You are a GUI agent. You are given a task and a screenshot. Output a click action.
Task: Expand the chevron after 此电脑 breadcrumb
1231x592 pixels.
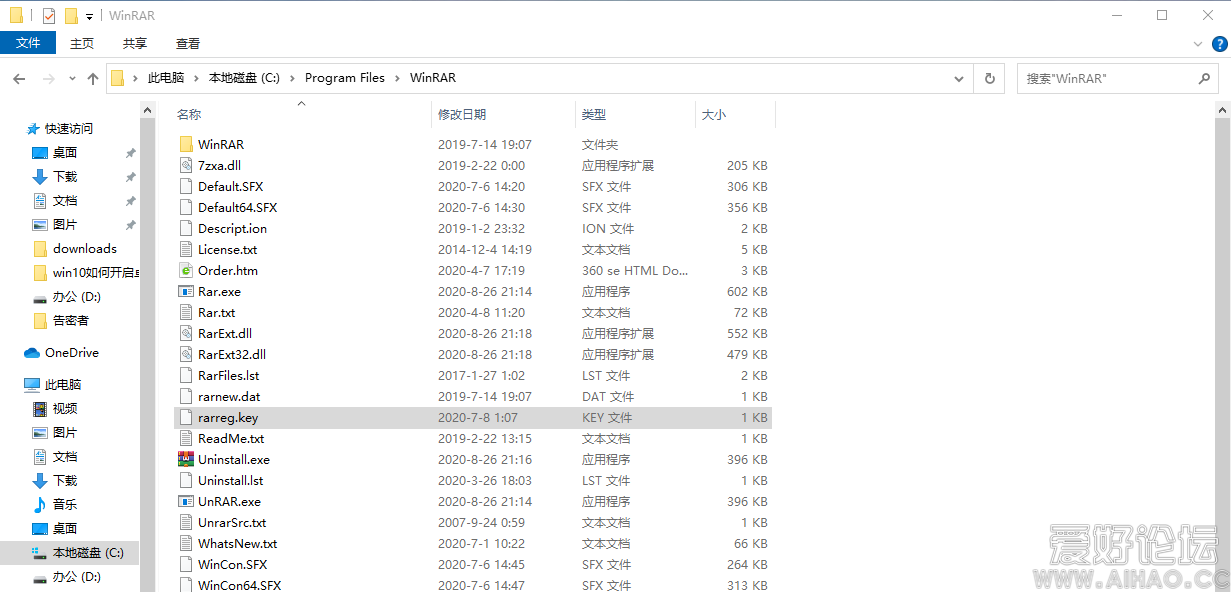click(x=196, y=78)
